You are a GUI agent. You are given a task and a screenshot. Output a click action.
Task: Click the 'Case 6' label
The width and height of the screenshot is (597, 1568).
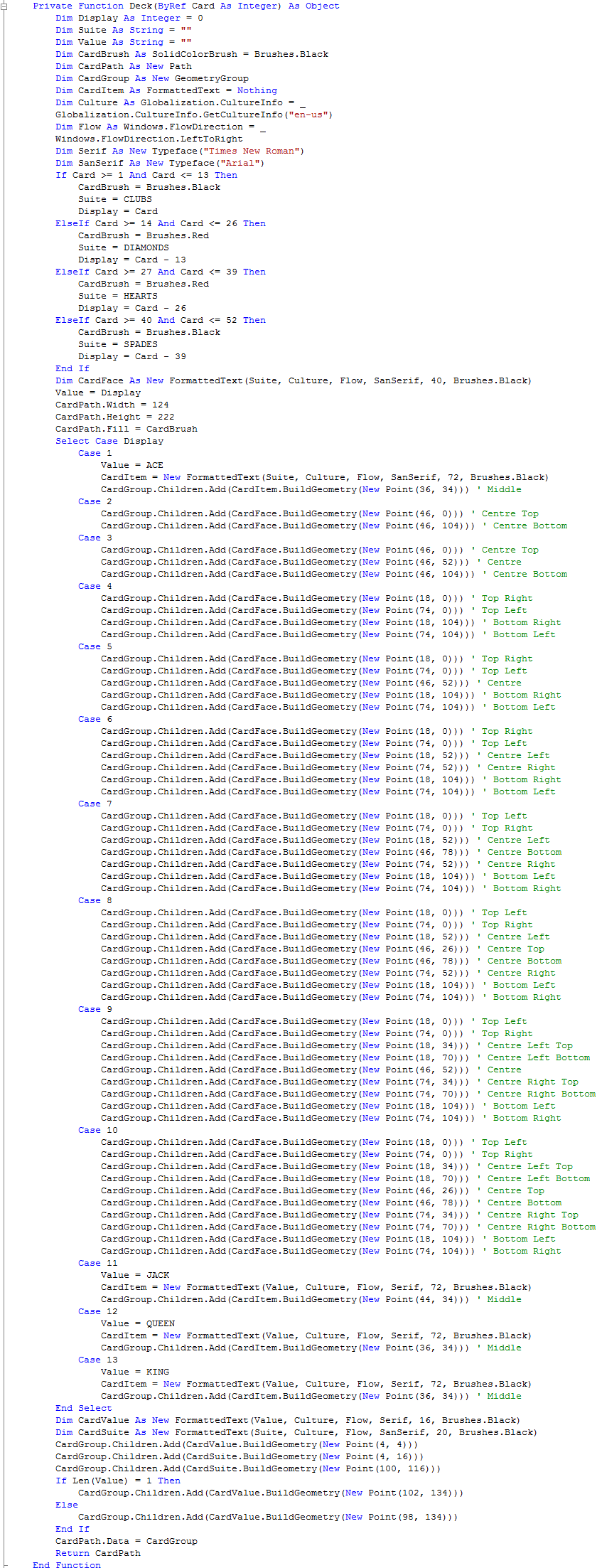[95, 719]
